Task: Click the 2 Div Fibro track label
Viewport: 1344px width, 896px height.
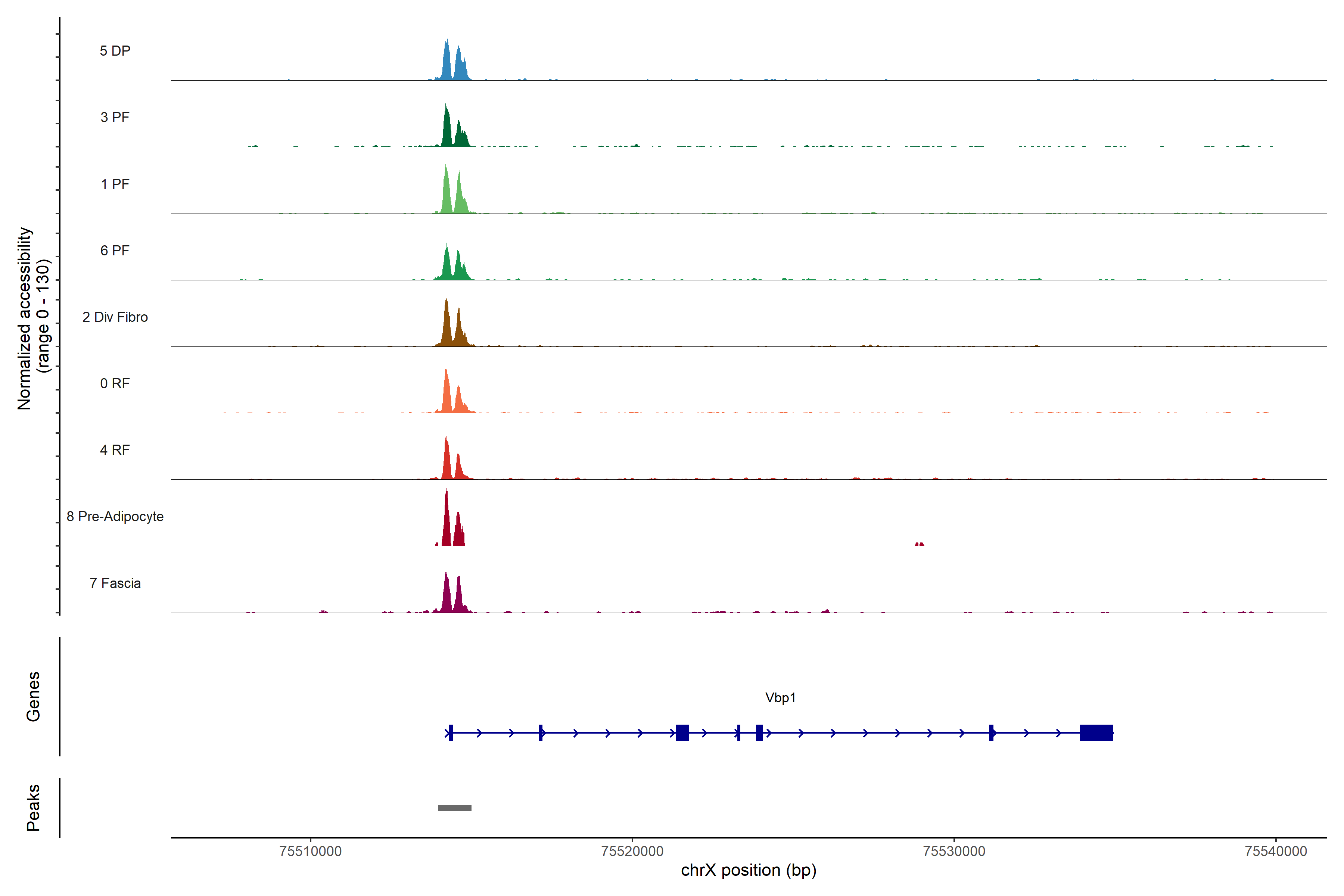Action: point(115,317)
